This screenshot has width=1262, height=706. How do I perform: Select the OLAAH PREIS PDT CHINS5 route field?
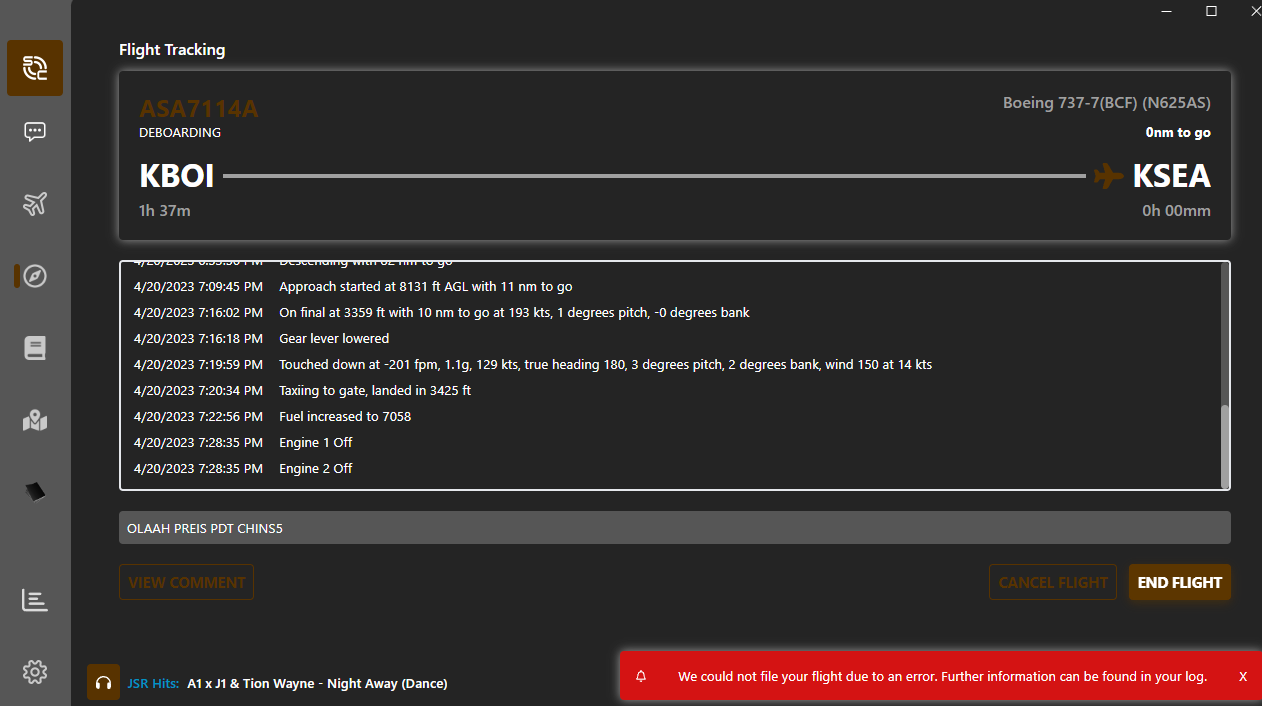pos(675,527)
